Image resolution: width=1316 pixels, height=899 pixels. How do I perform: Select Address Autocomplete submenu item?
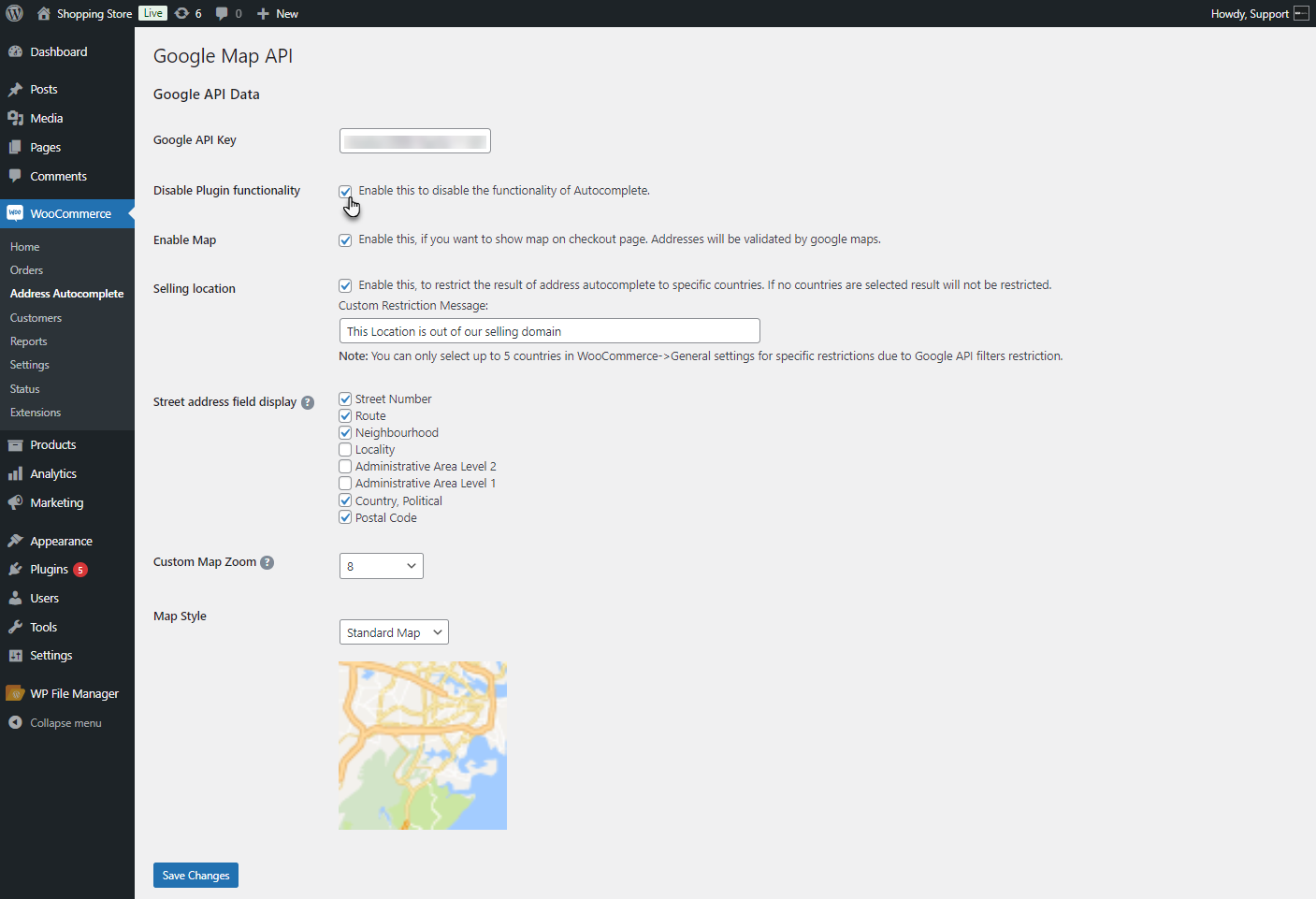click(66, 294)
